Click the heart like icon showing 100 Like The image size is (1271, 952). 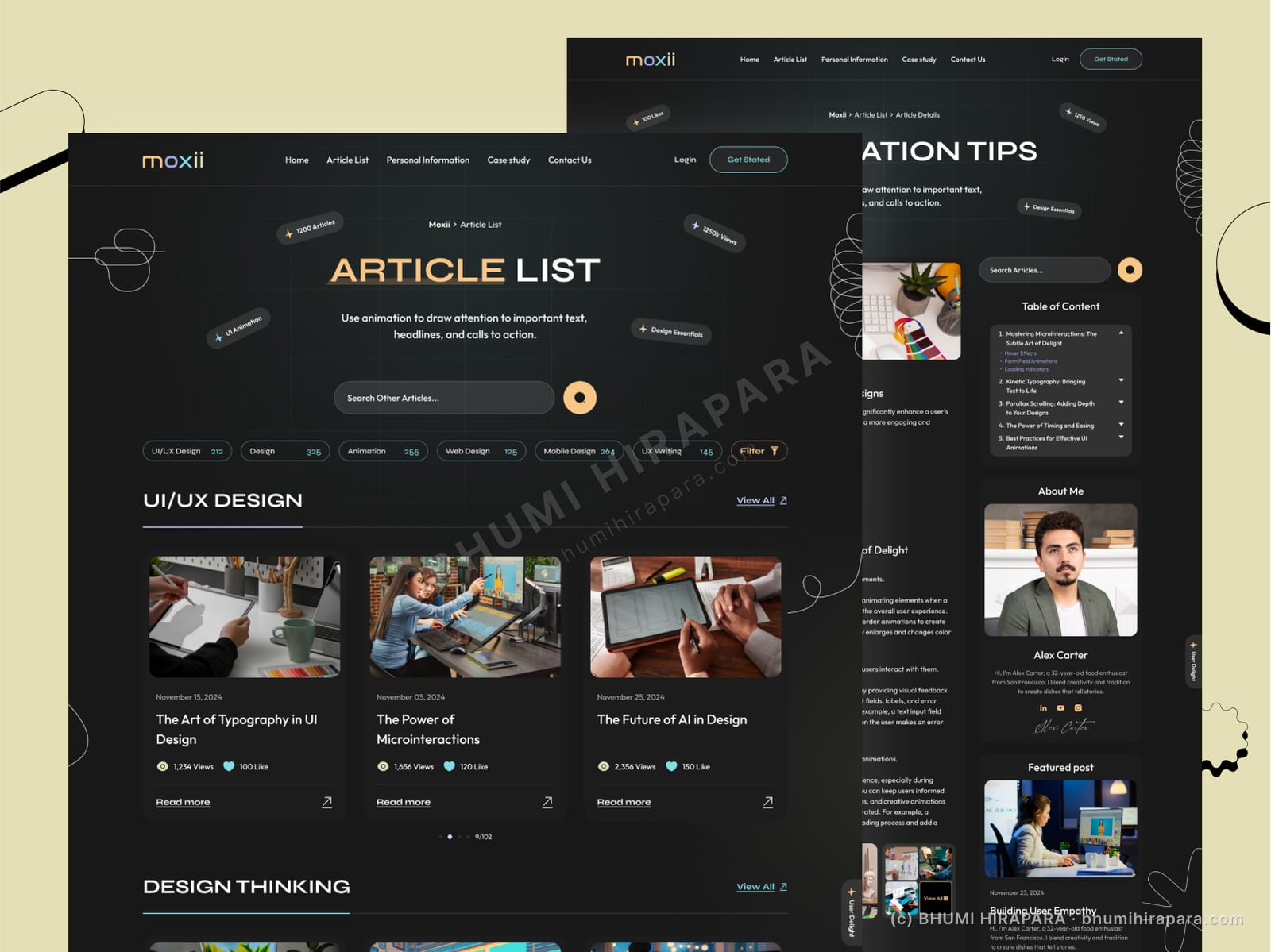pyautogui.click(x=229, y=766)
